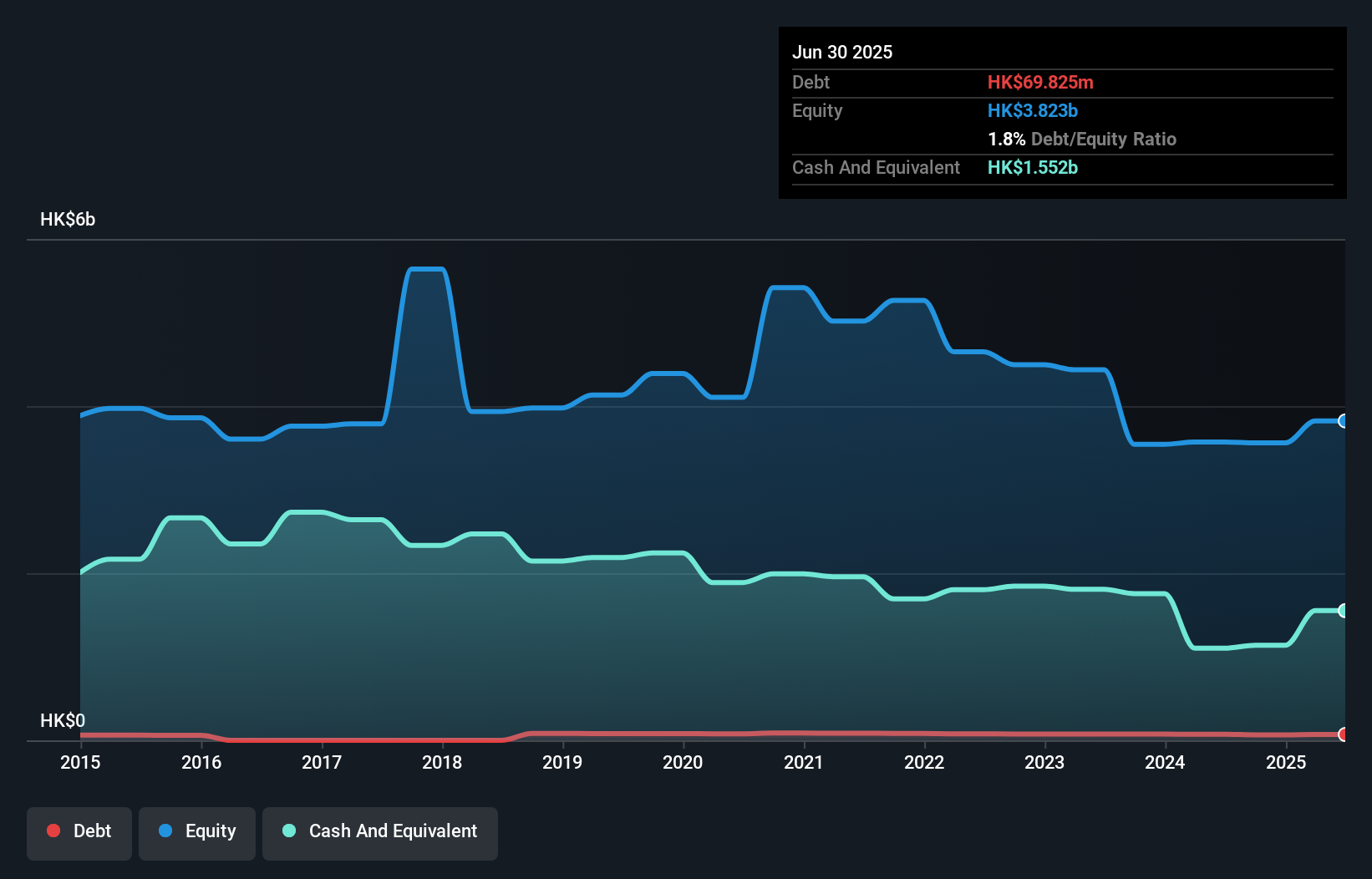Expand the Equity row showing HK$3.823b
1372x879 pixels.
click(1033, 110)
